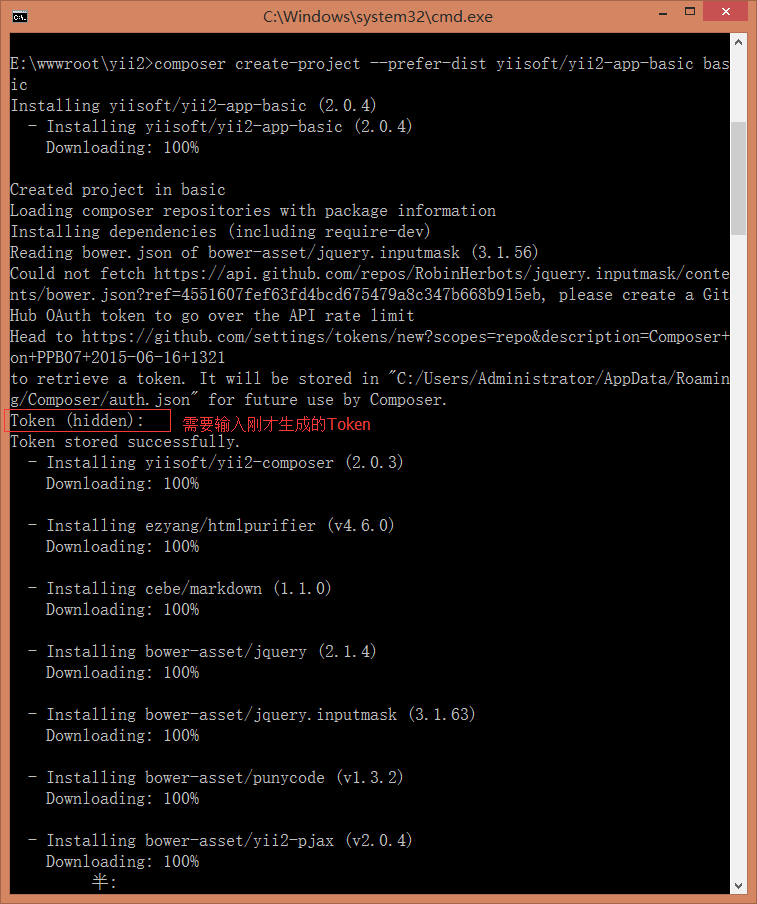Click the "Token stored successfully." line
The height and width of the screenshot is (904, 757).
coord(125,442)
